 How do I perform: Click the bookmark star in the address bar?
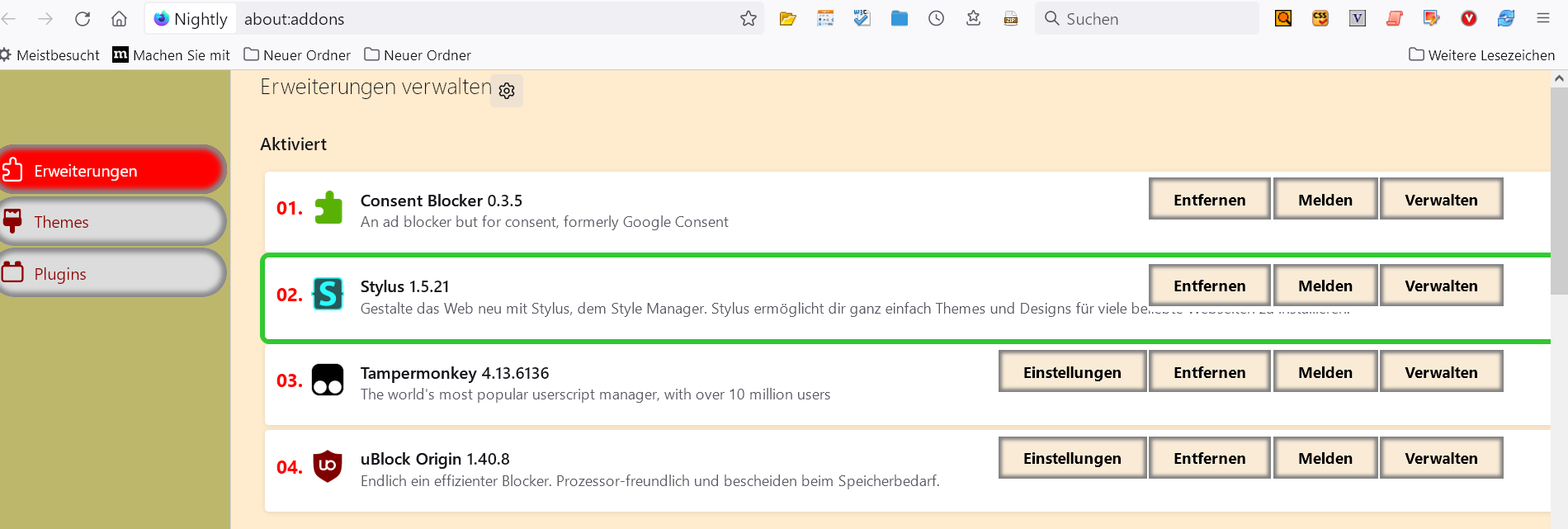click(x=749, y=18)
